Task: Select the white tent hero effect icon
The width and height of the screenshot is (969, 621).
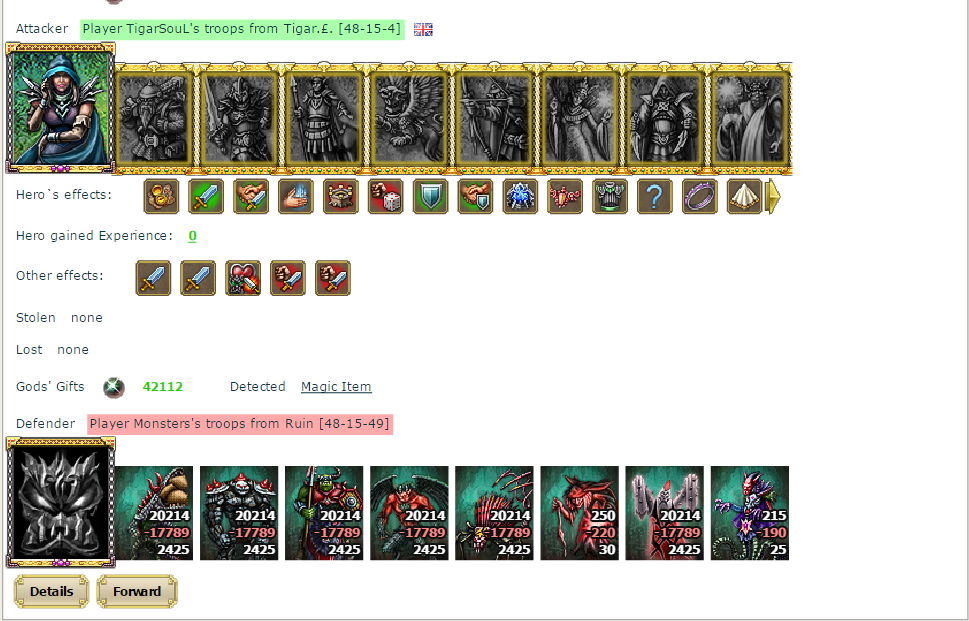Action: pyautogui.click(x=745, y=196)
